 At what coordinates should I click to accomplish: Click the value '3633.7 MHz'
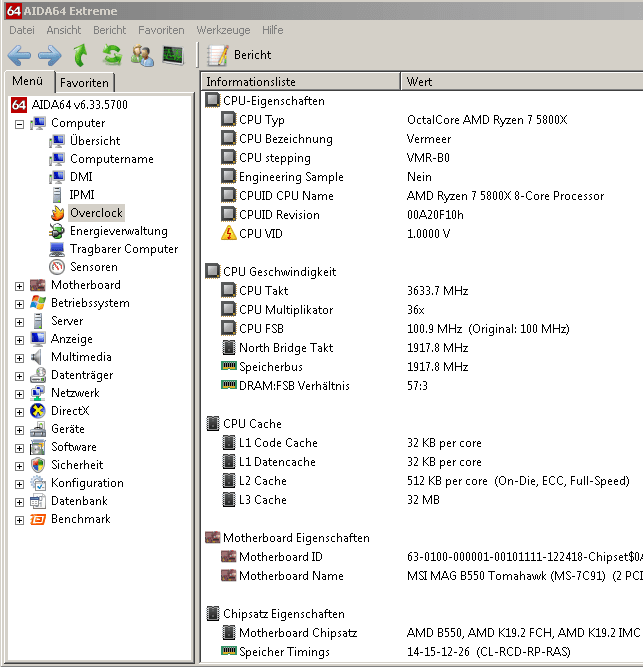click(x=437, y=291)
